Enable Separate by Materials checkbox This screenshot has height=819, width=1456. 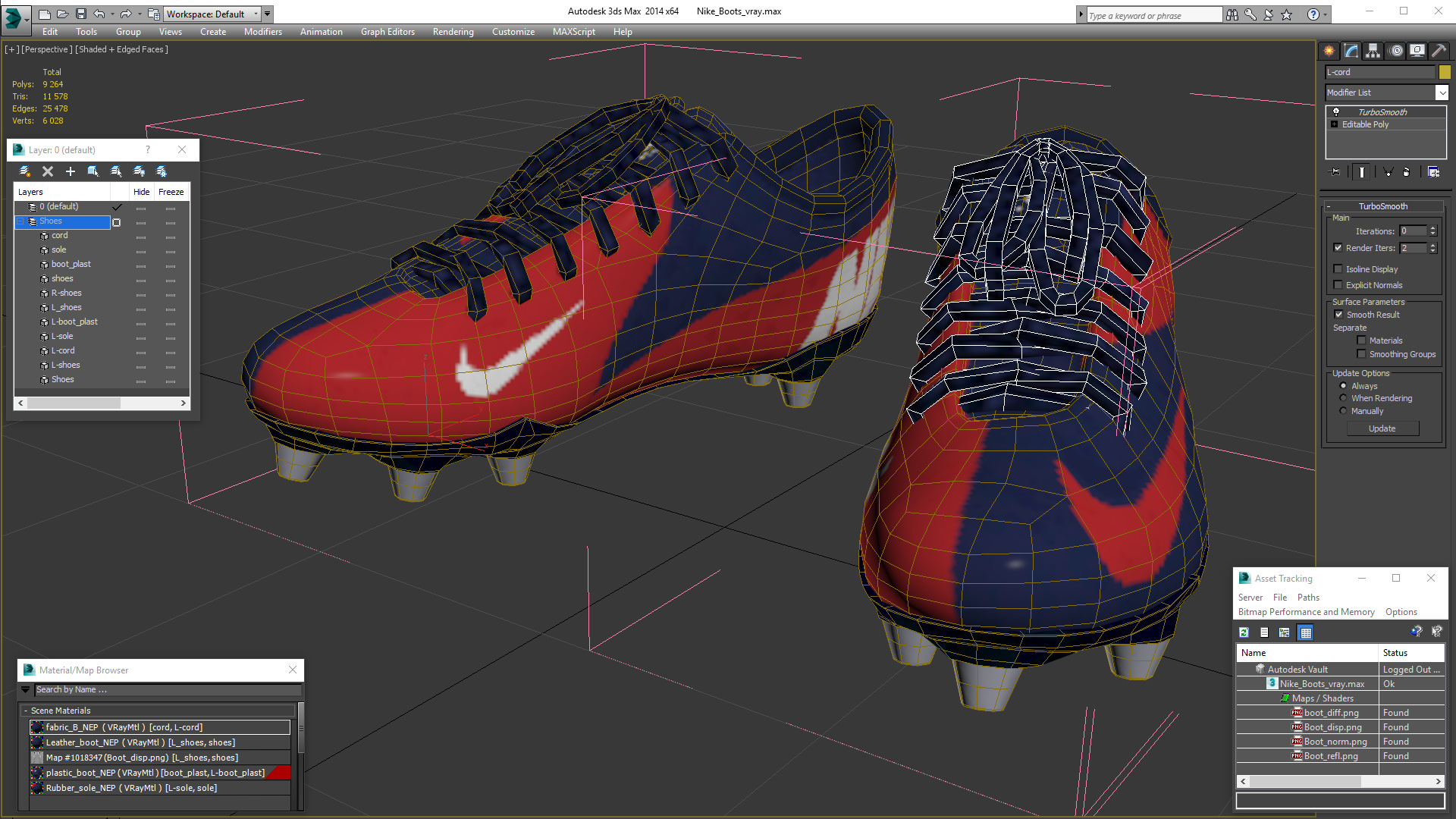1361,340
